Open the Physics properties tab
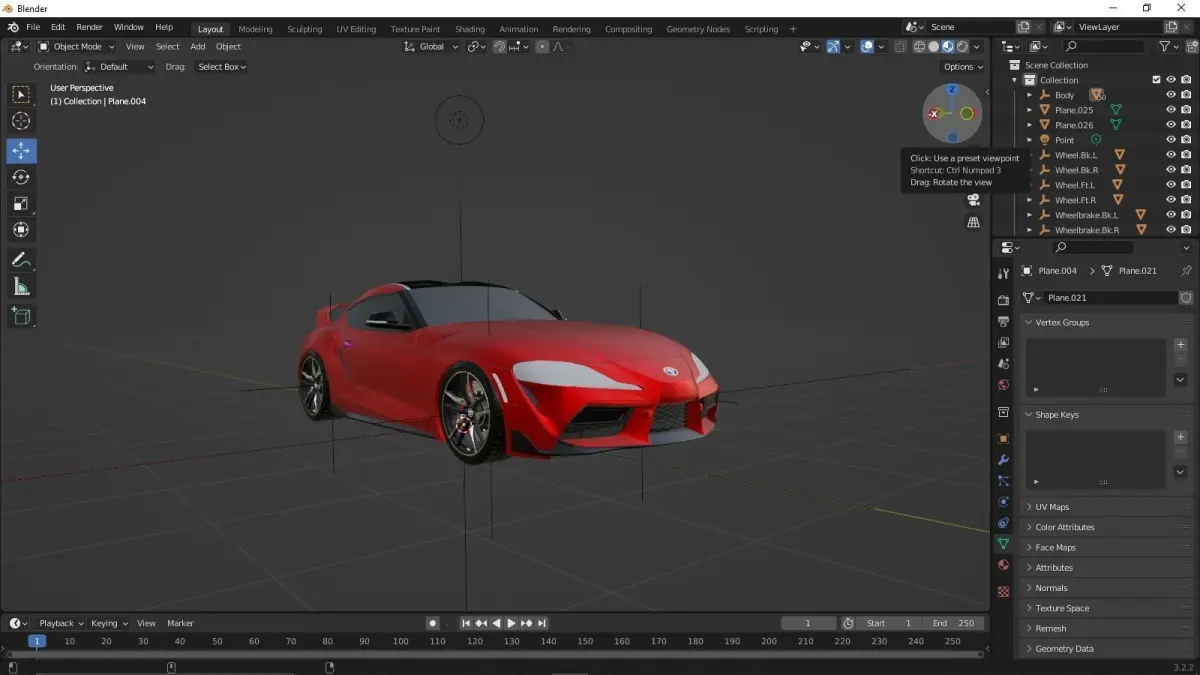This screenshot has height=675, width=1200. (x=1003, y=502)
